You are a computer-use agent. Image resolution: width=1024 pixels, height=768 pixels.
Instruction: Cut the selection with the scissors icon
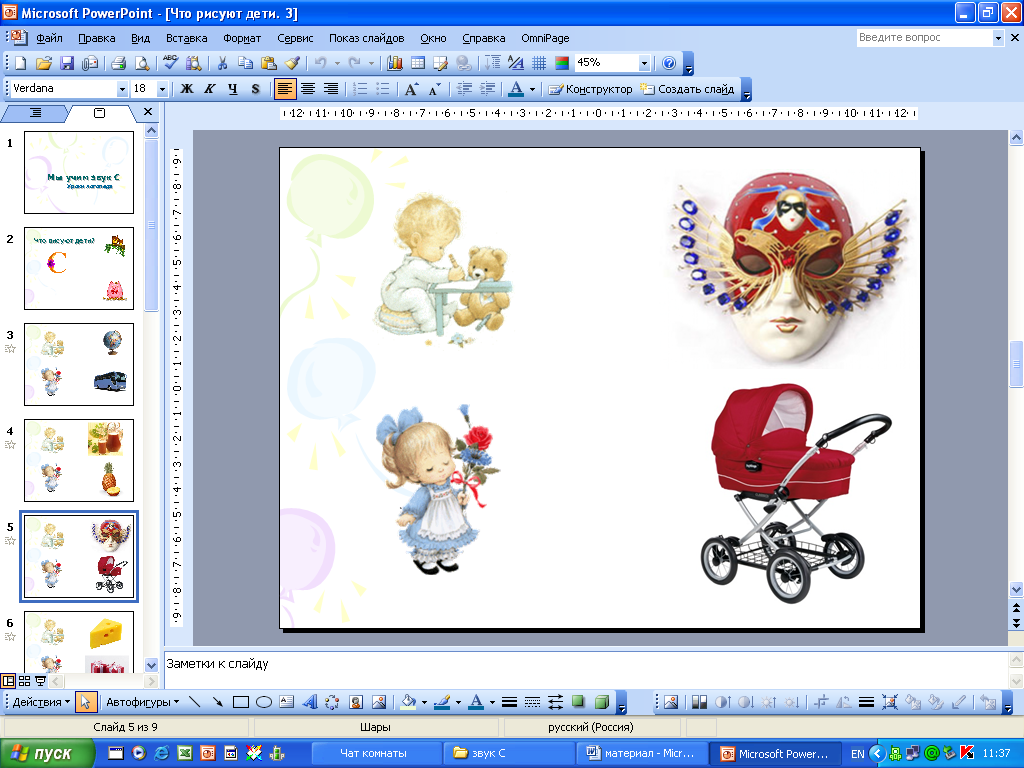point(222,63)
